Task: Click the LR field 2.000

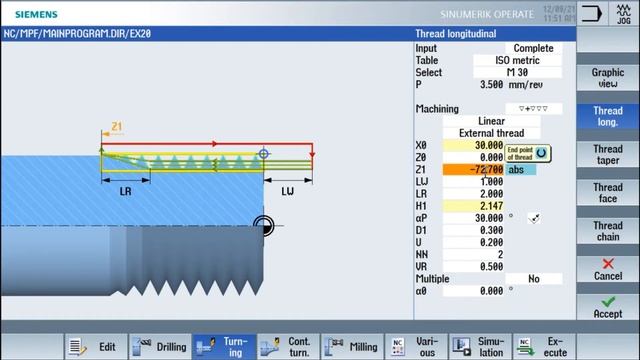Action: point(473,194)
